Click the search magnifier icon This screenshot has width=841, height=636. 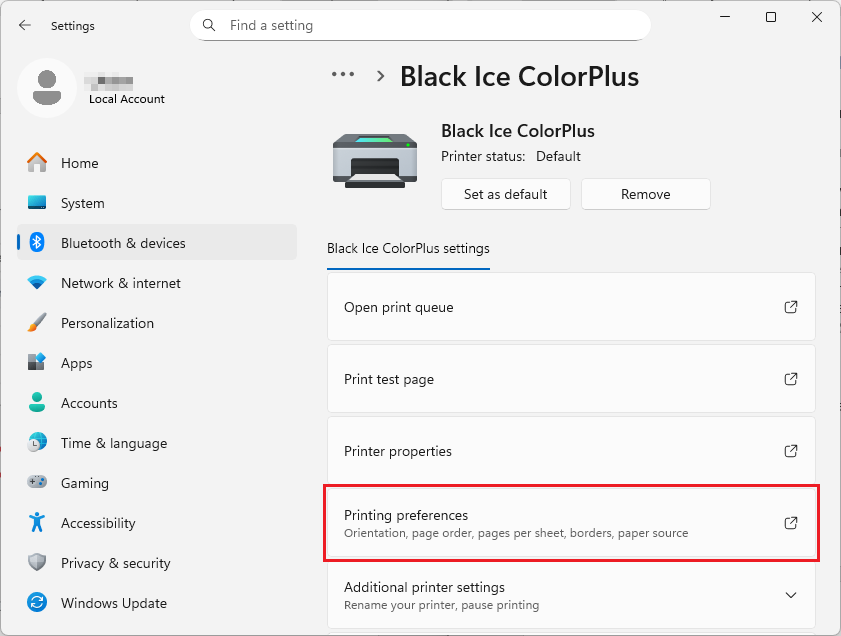click(x=209, y=25)
